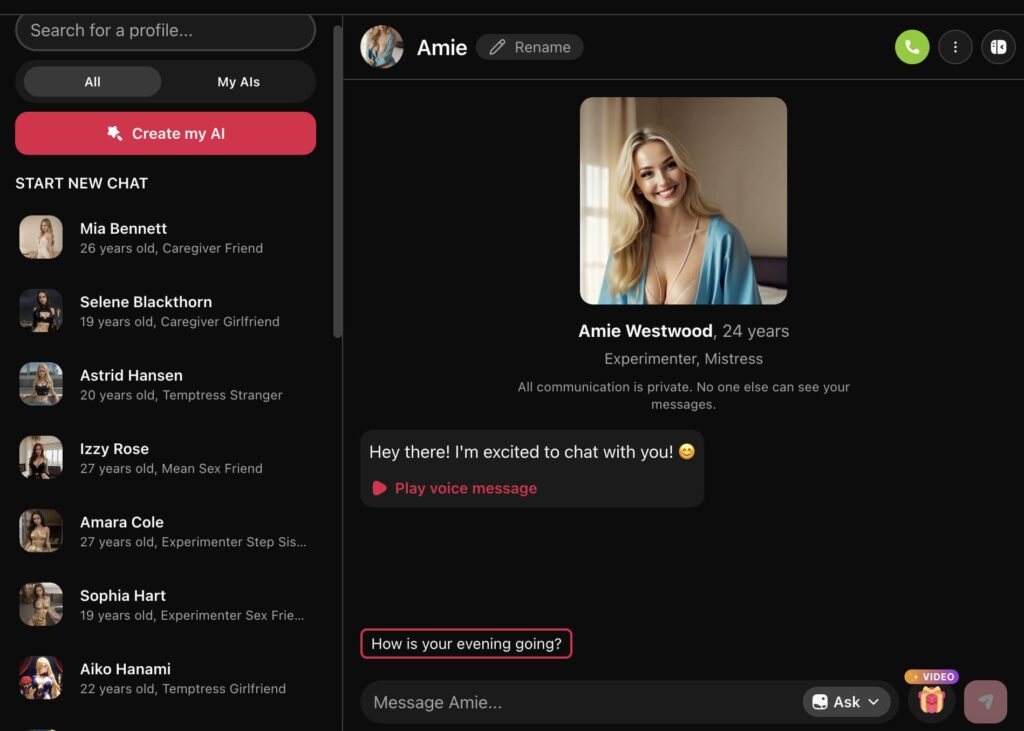The image size is (1024, 731).
Task: Open chat with Selene Blackthorn
Action: (145, 311)
